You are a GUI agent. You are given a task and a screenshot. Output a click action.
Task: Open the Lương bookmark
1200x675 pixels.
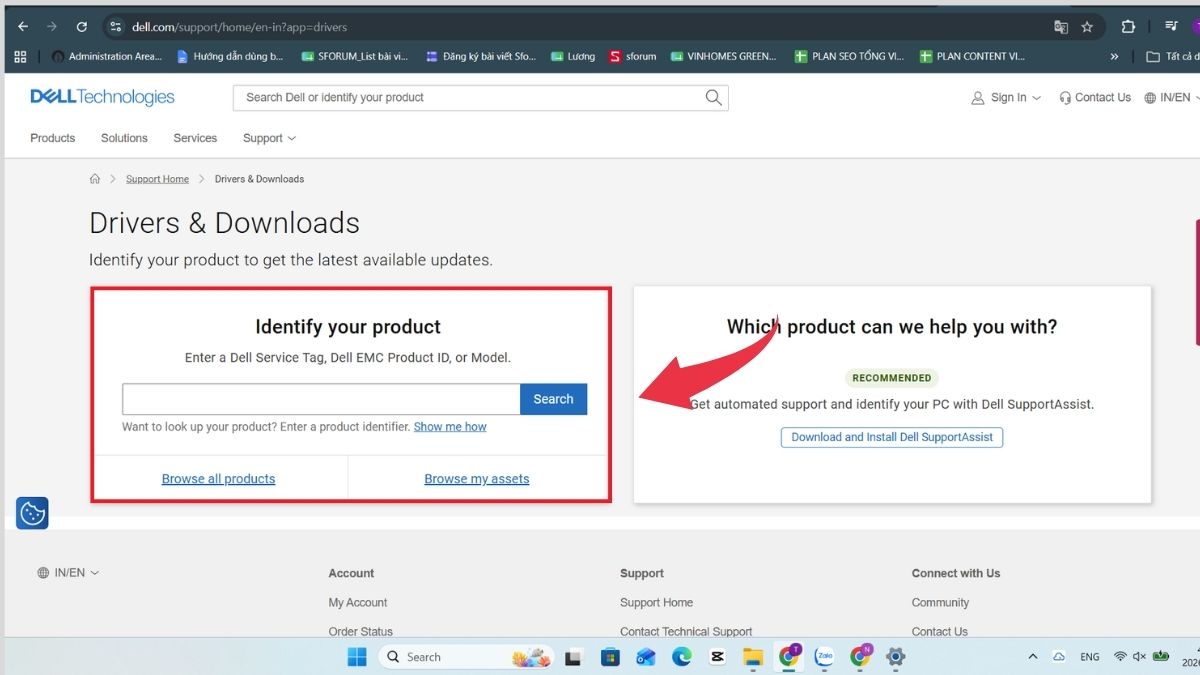coord(573,57)
